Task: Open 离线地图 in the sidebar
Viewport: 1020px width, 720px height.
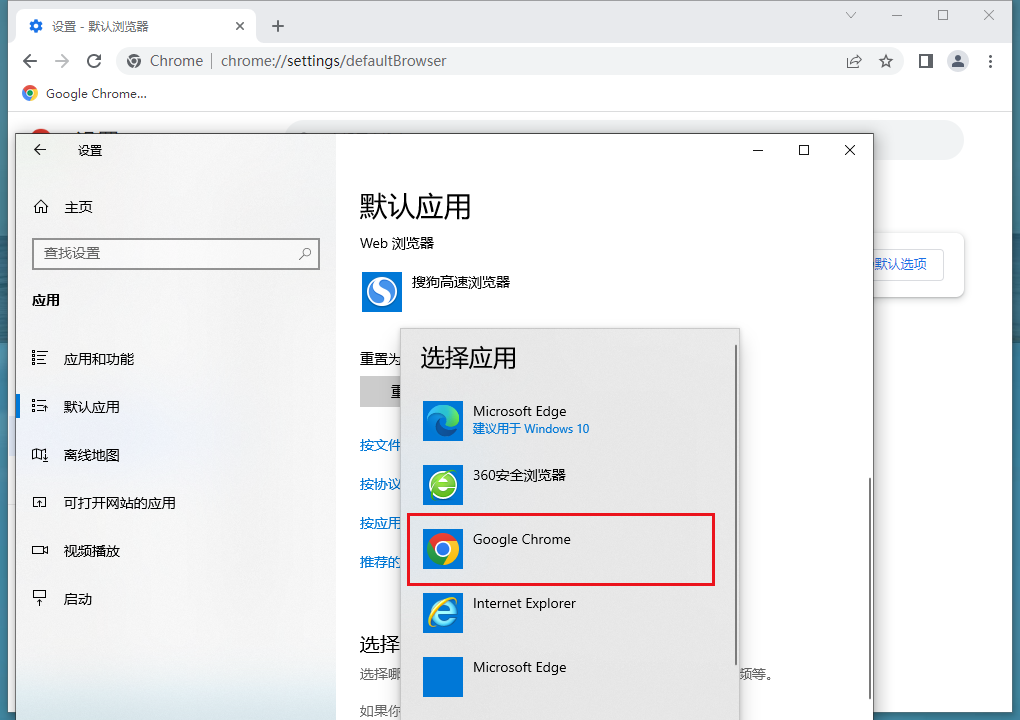Action: (x=92, y=455)
